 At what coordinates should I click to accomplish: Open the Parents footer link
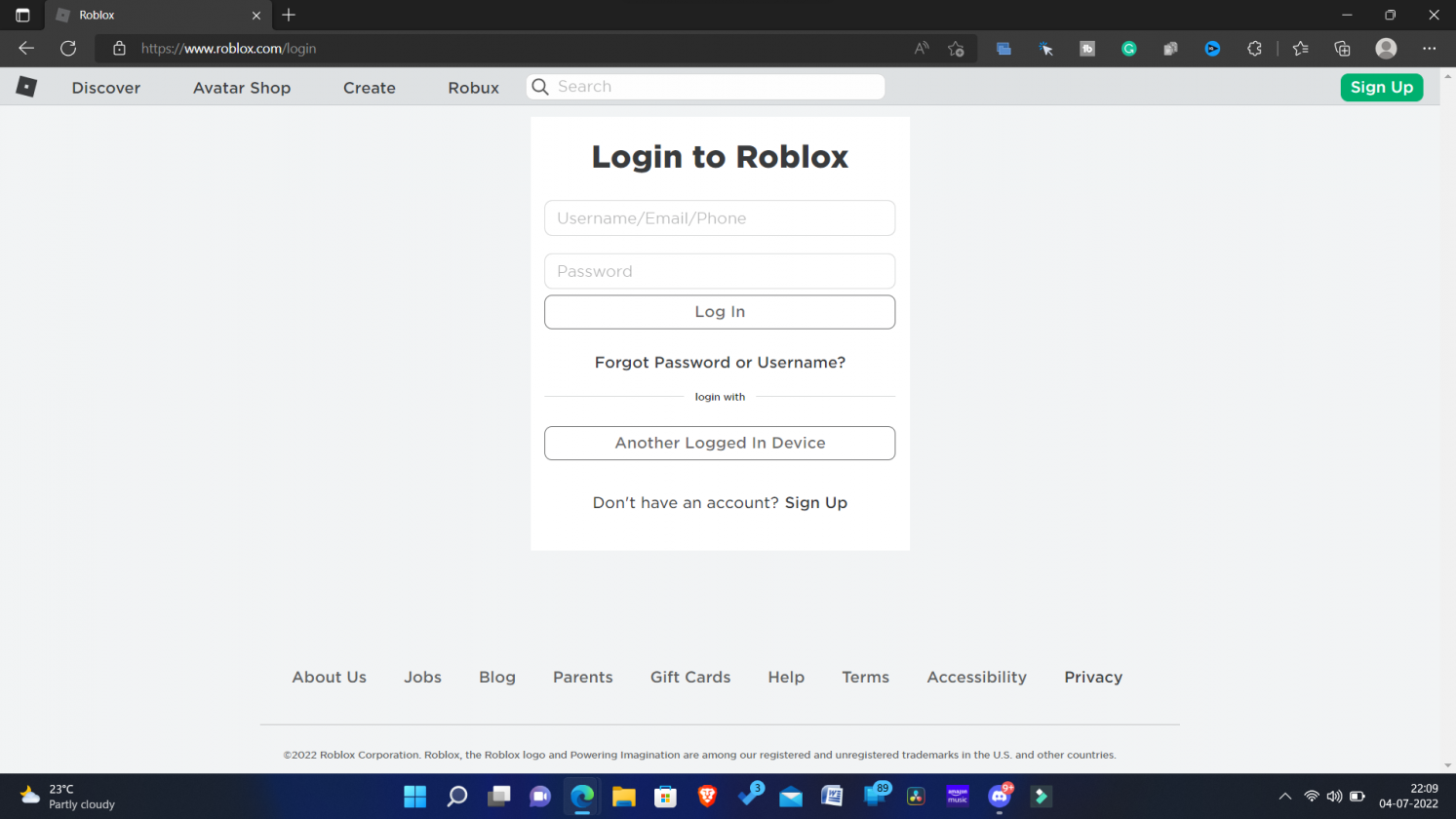click(583, 677)
